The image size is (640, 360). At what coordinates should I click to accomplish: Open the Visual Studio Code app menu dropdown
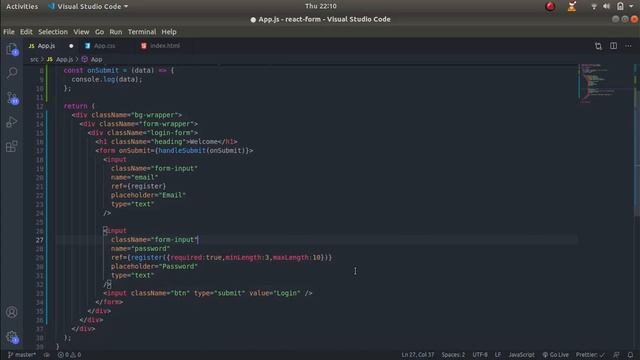[x=88, y=7]
